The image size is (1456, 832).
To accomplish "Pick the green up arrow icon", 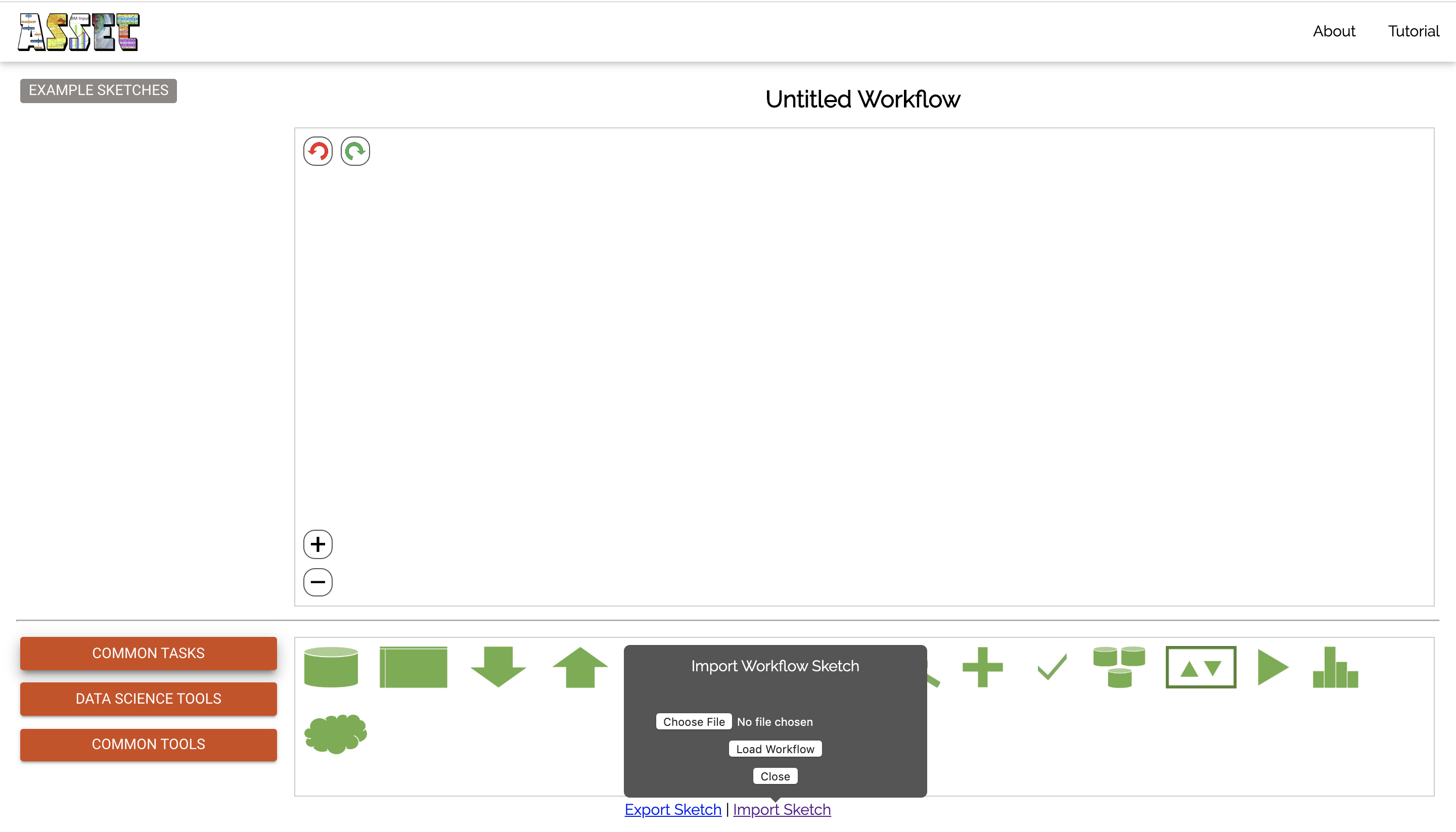I will click(x=579, y=667).
